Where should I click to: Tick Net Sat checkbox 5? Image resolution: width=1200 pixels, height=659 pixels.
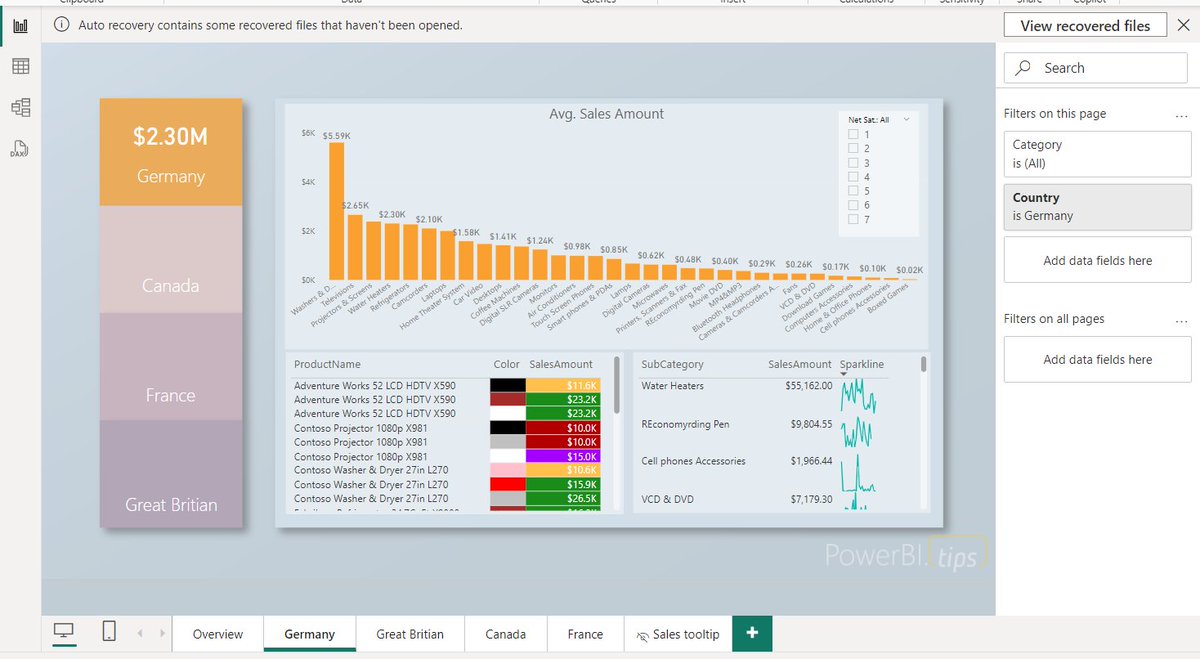point(853,190)
